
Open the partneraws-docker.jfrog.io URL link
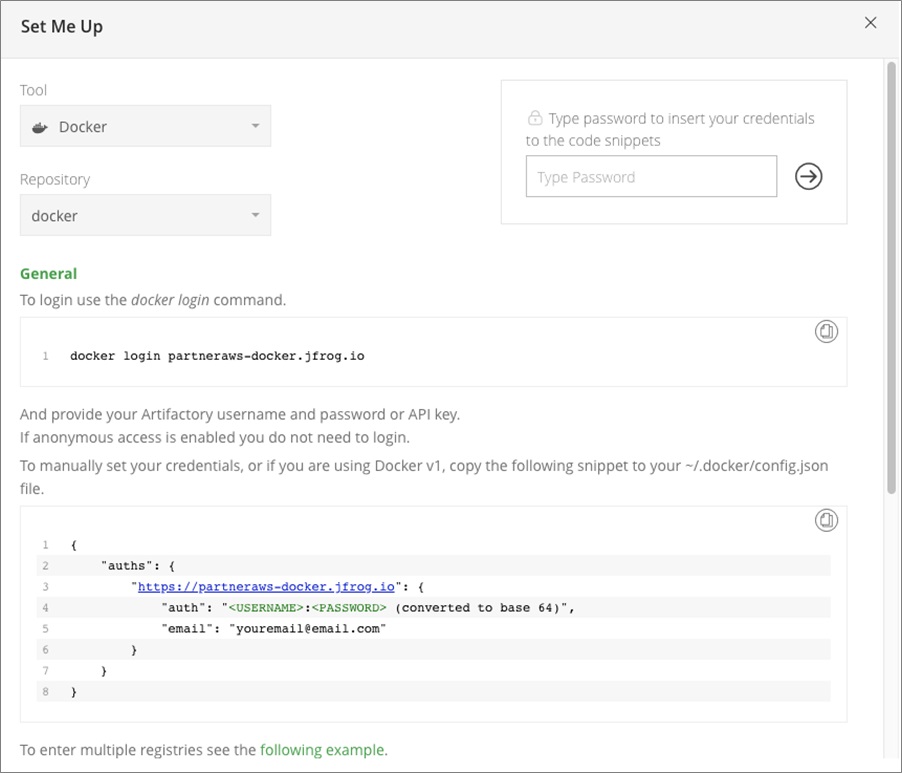266,587
